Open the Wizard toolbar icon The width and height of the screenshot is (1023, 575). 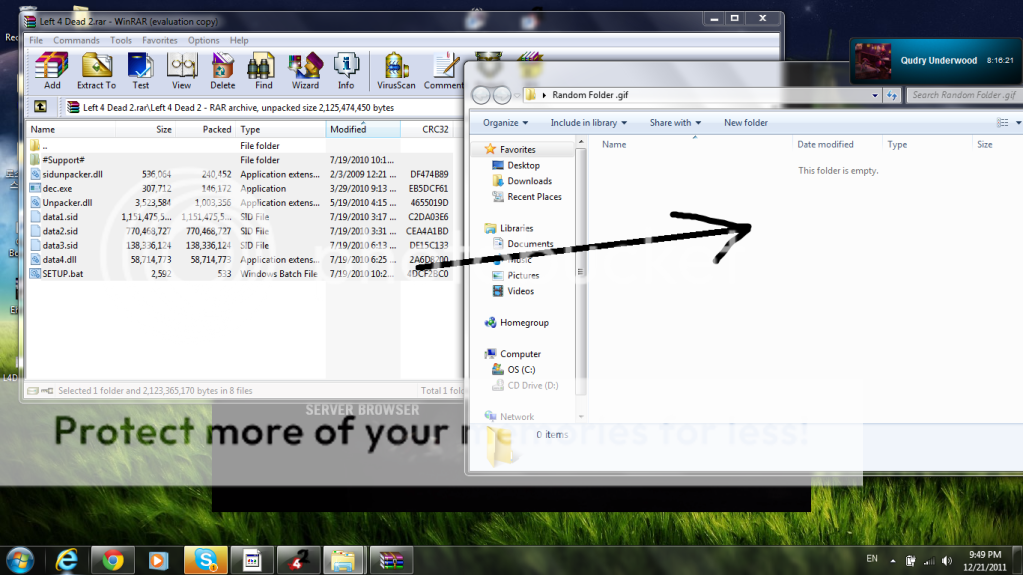click(305, 70)
